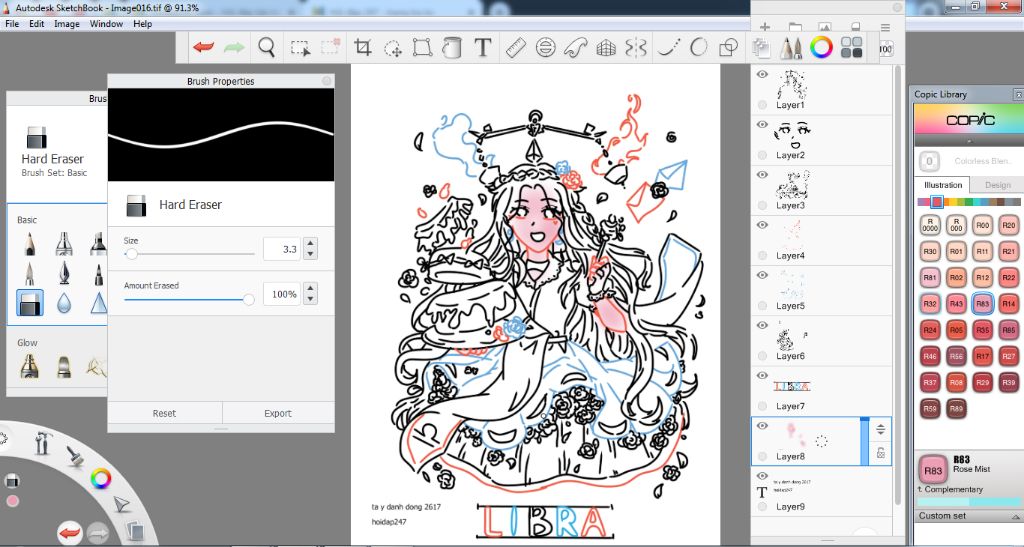
Task: Toggle visibility of Layer5
Action: click(762, 275)
